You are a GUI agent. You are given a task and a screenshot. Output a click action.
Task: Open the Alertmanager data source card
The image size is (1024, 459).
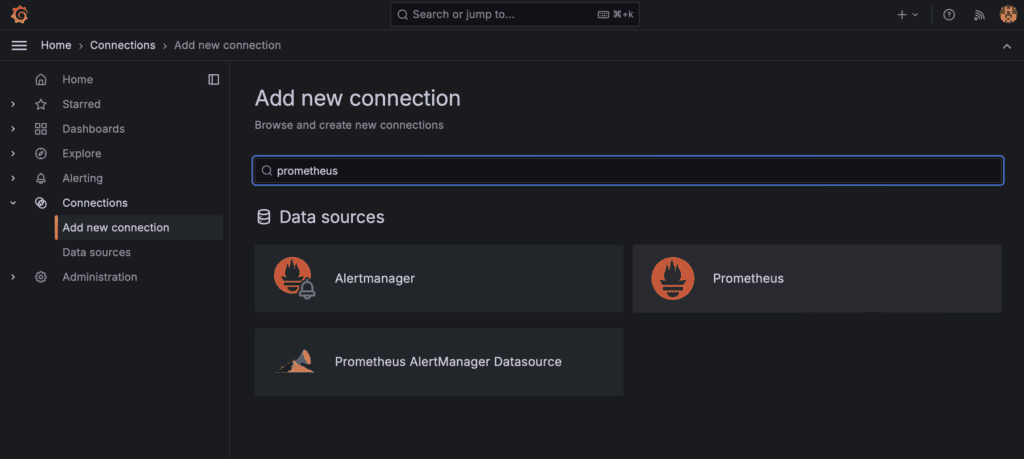click(439, 278)
